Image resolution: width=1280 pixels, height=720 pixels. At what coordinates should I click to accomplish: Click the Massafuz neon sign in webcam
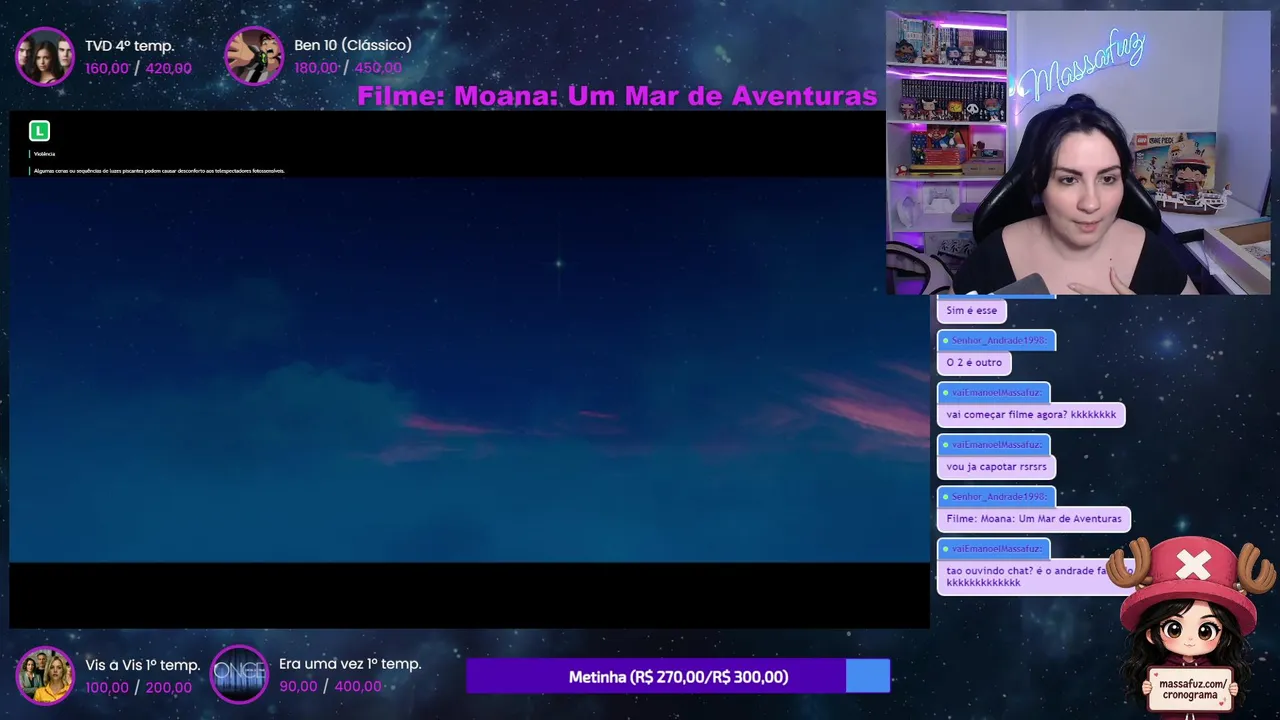pos(1083,67)
